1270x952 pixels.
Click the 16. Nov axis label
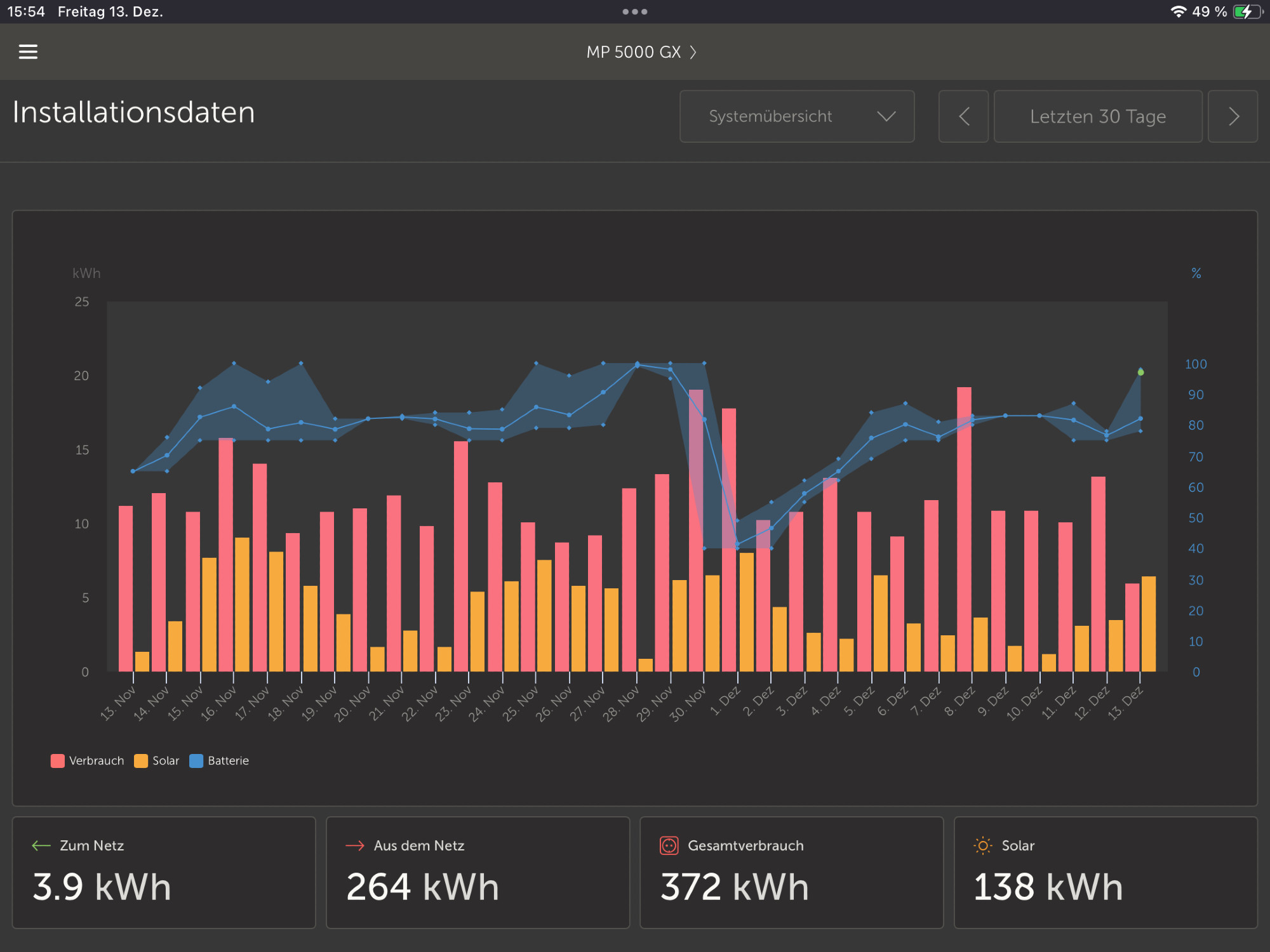pyautogui.click(x=218, y=703)
